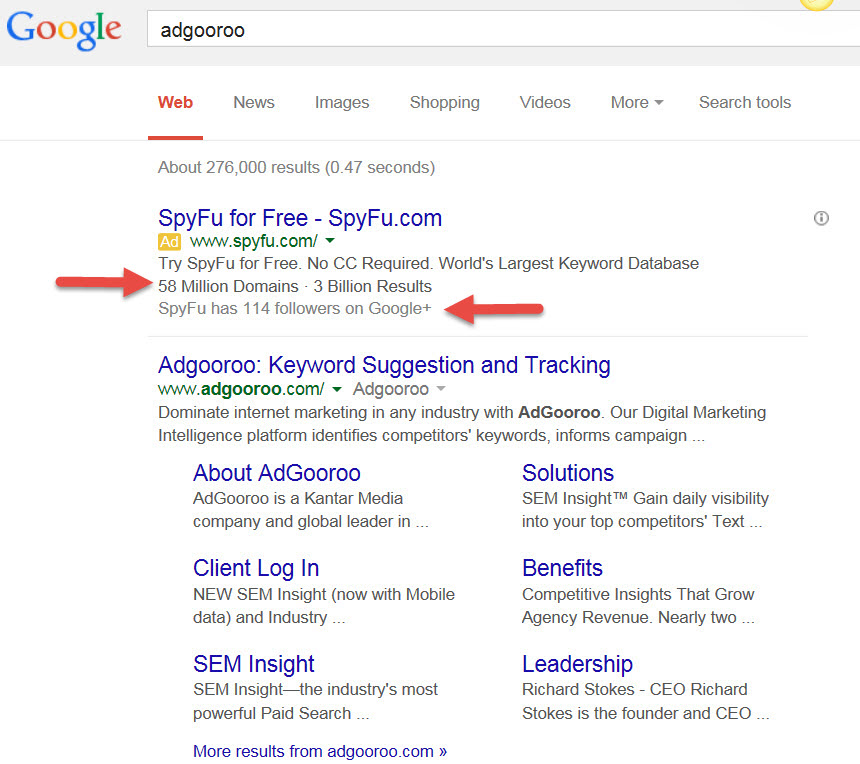Switch to the Videos tab
Screen dimensions: 860x764
coord(544,102)
